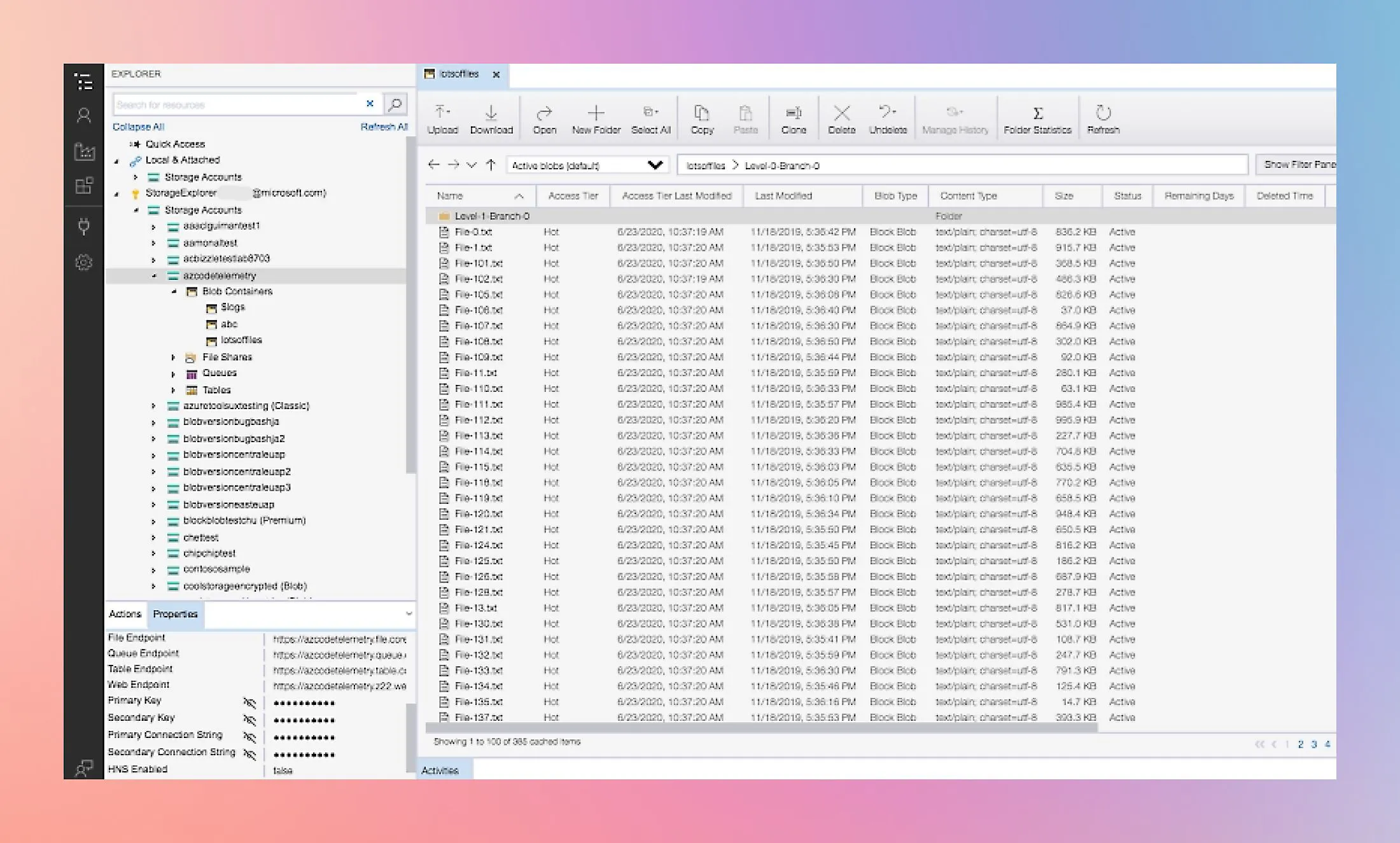Image resolution: width=1400 pixels, height=843 pixels.
Task: Click the Download toolbar icon
Action: click(x=491, y=113)
